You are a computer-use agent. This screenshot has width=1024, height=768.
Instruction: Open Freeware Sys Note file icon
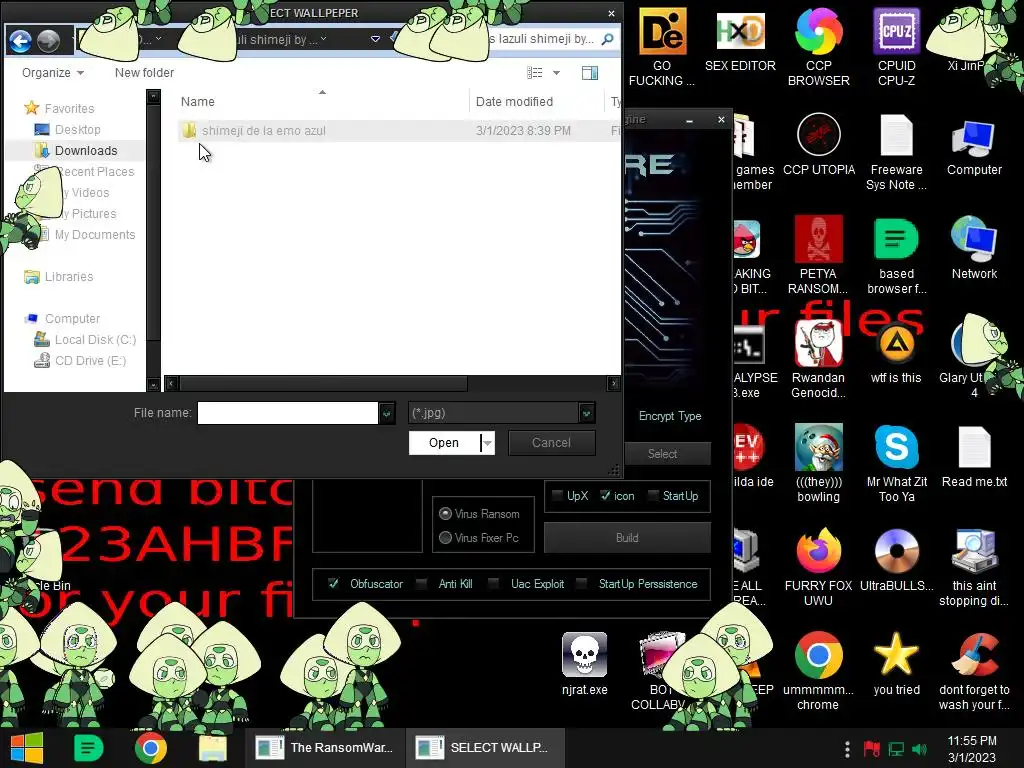pyautogui.click(x=896, y=152)
